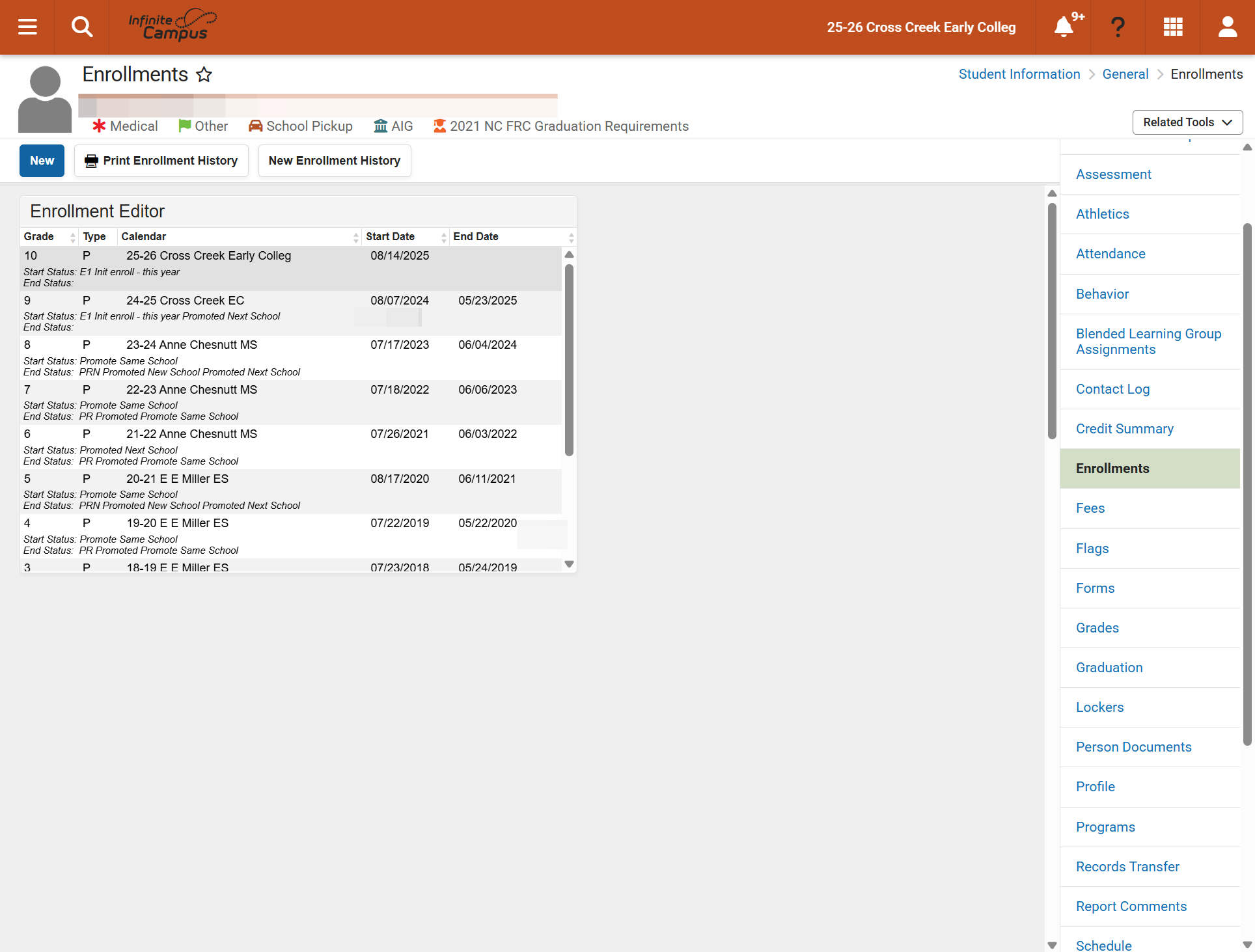Click the AIG building icon
This screenshot has height=952, width=1255.
(381, 126)
